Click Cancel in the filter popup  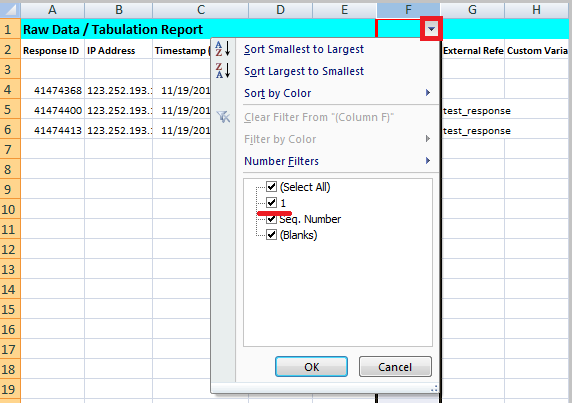(395, 367)
